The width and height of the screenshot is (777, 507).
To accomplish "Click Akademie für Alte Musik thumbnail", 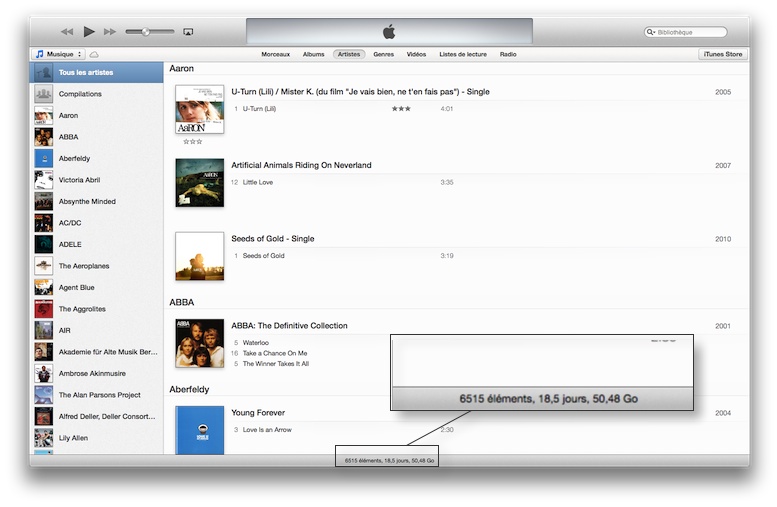I will [x=44, y=352].
